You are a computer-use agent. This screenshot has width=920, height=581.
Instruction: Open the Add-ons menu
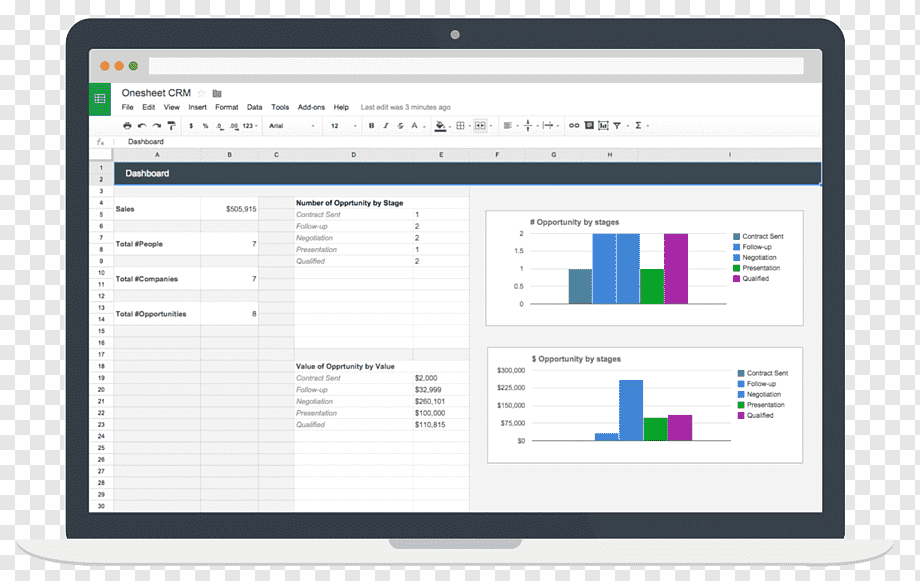[311, 107]
